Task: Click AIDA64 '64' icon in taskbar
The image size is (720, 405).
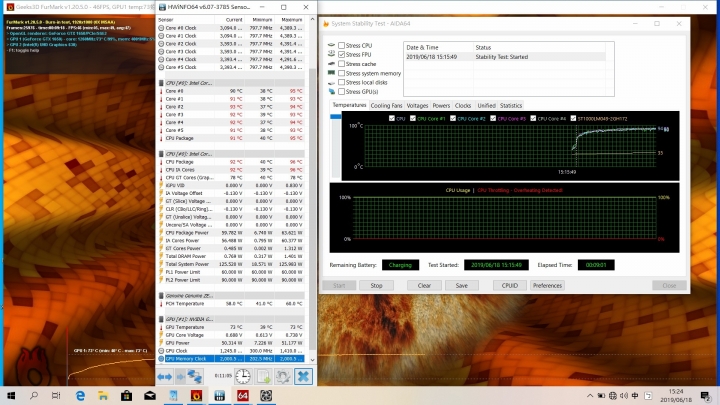Action: 243,395
